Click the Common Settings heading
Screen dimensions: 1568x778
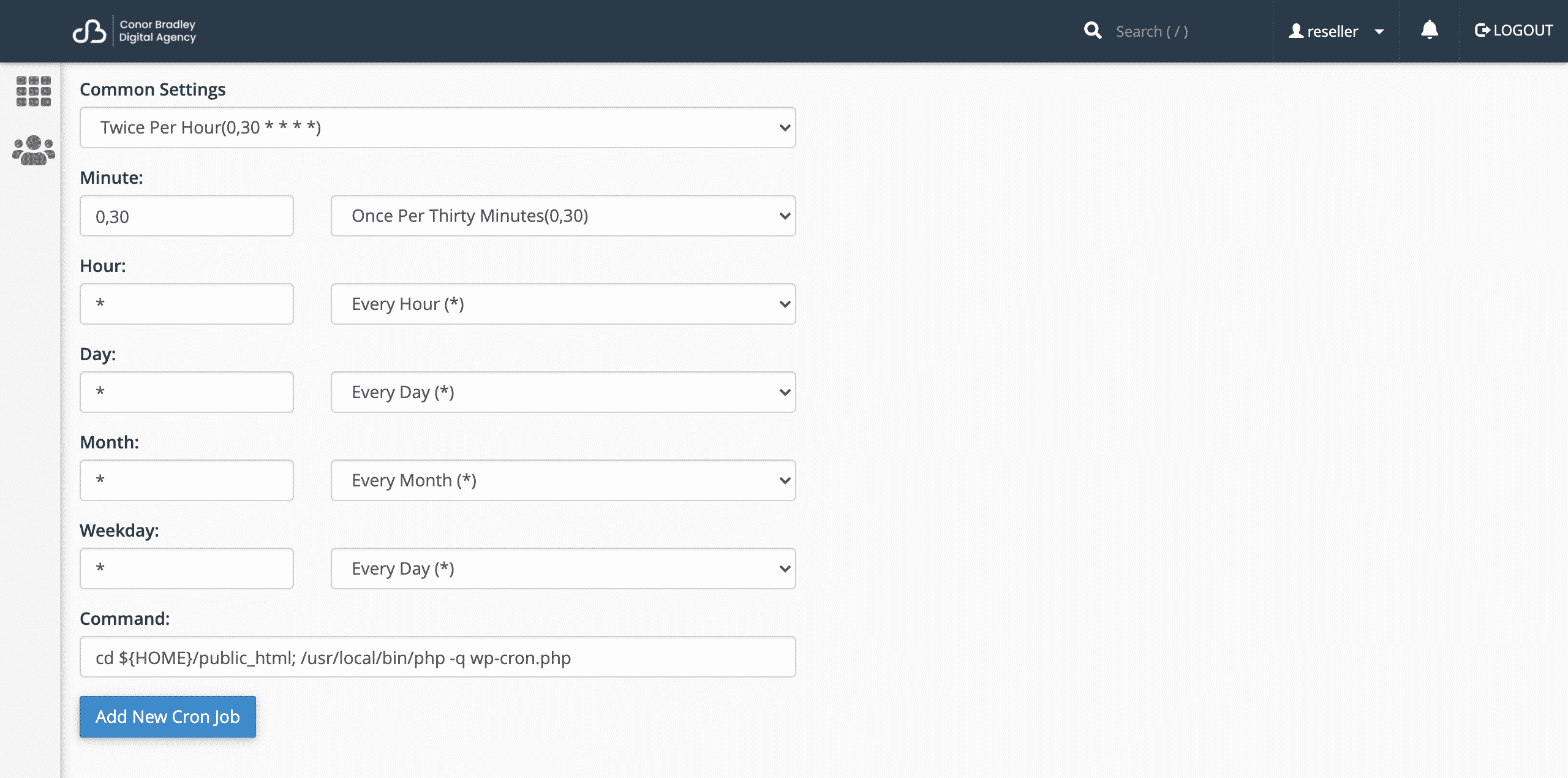tap(153, 89)
